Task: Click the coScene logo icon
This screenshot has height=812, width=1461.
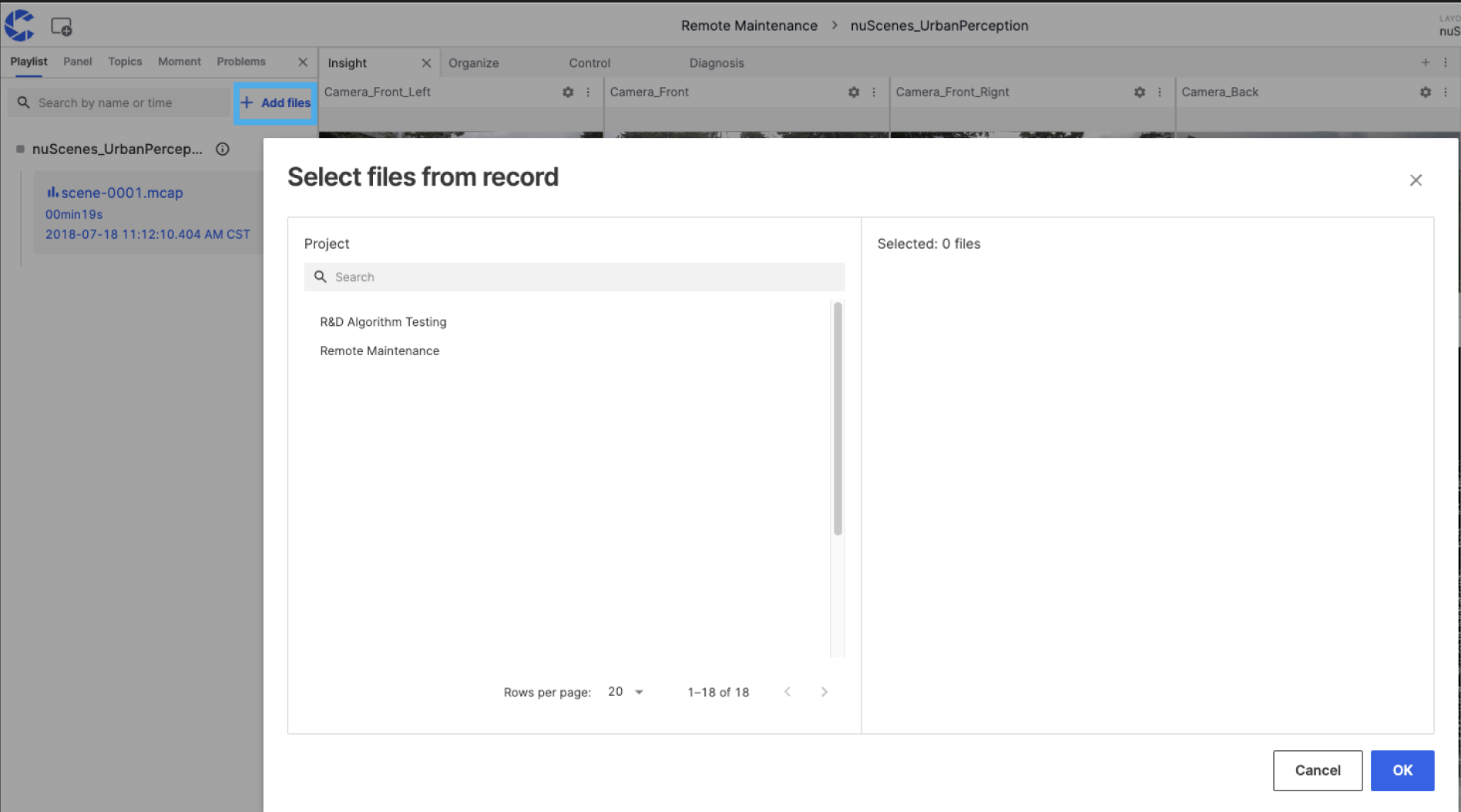Action: pyautogui.click(x=19, y=25)
